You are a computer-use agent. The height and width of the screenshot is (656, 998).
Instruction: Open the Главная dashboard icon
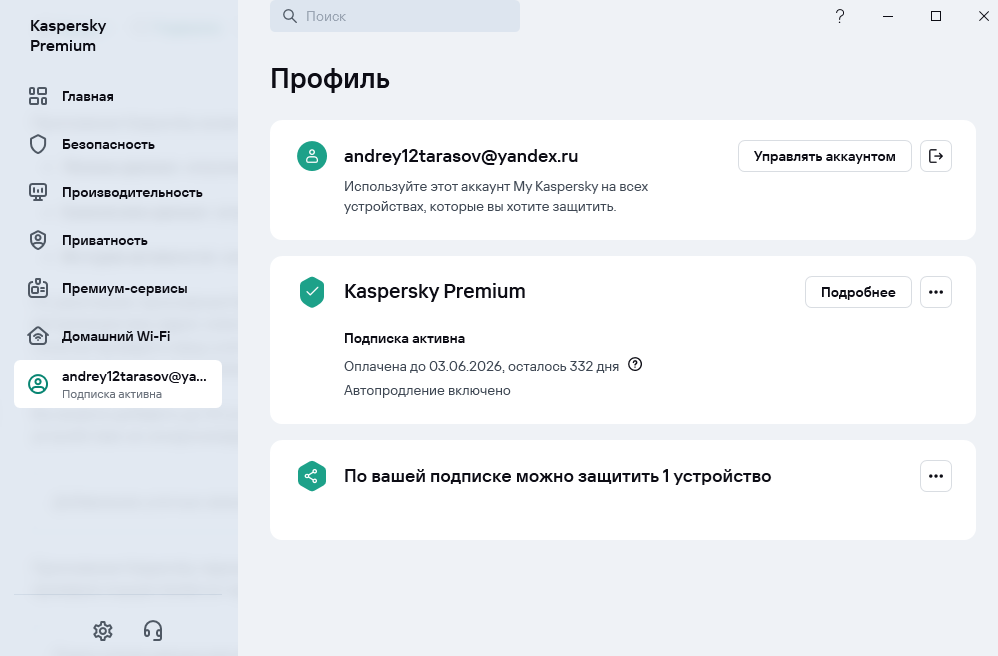(38, 96)
